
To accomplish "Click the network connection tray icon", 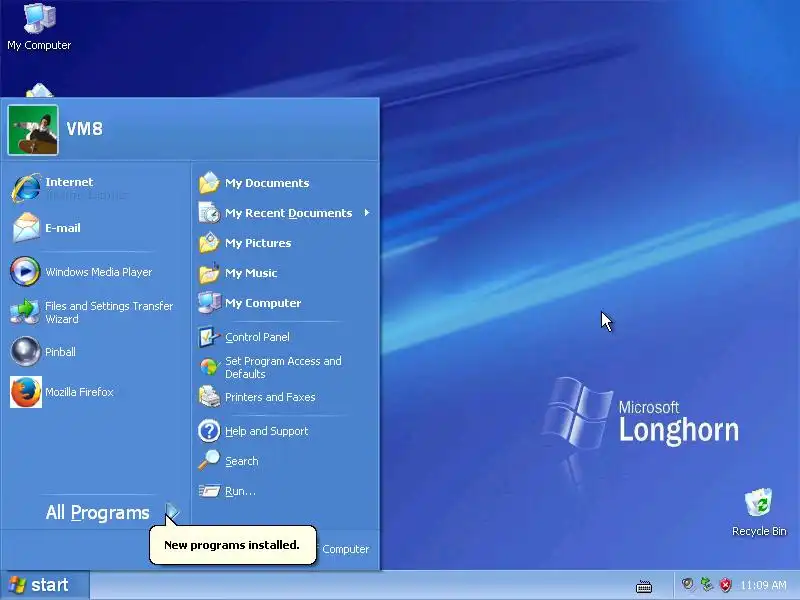I will pos(707,584).
